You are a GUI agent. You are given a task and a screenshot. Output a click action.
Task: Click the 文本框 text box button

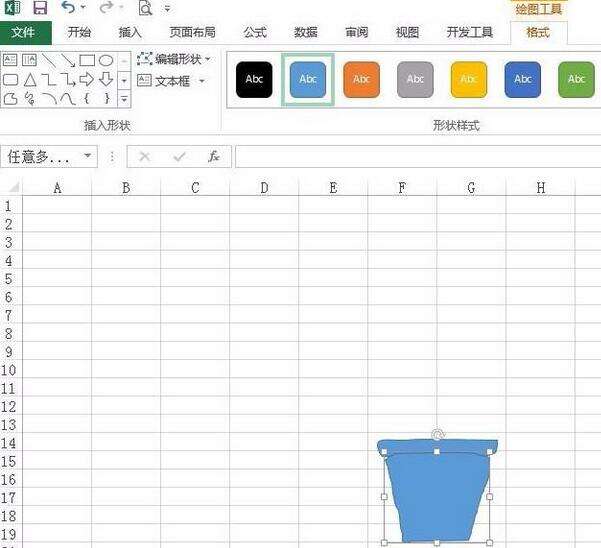[x=164, y=81]
